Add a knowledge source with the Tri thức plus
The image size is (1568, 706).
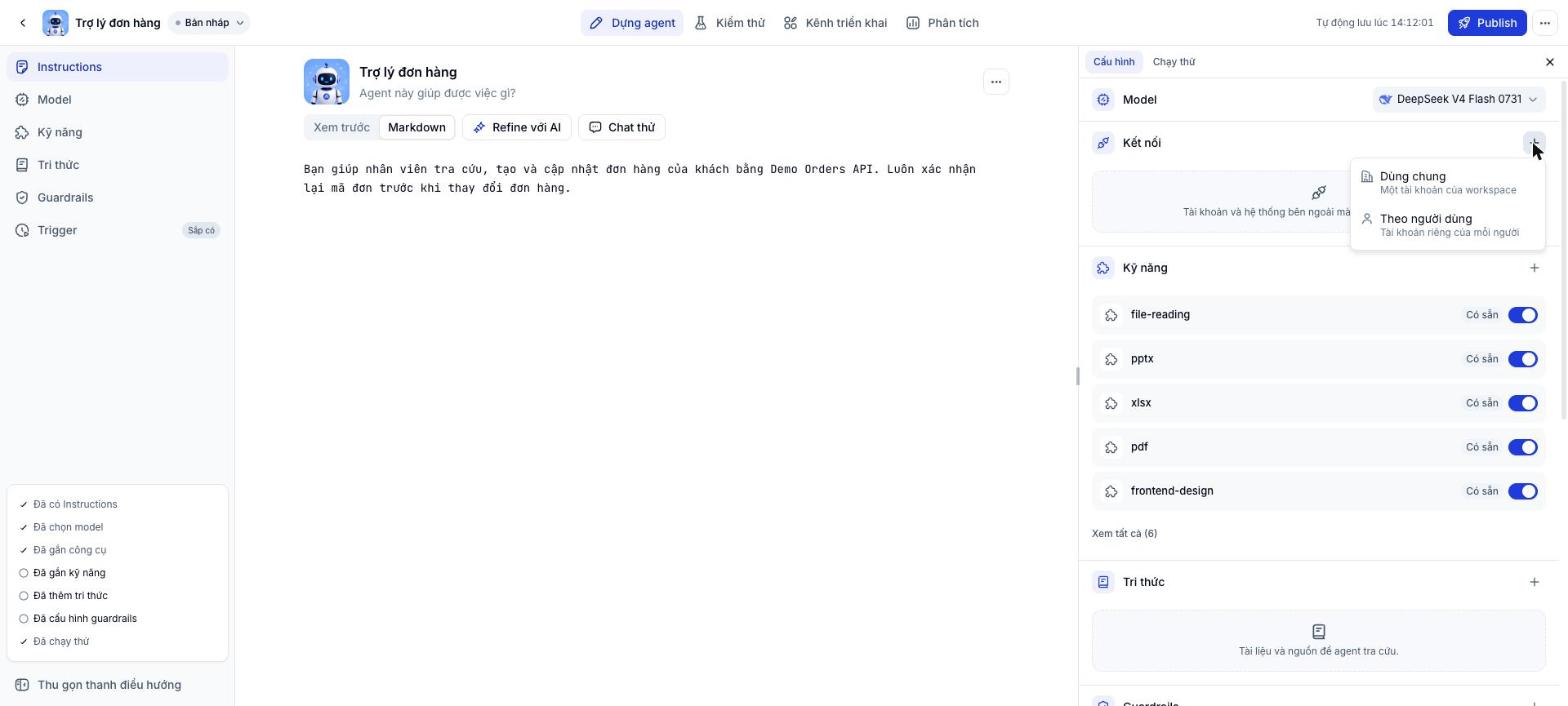click(1535, 582)
